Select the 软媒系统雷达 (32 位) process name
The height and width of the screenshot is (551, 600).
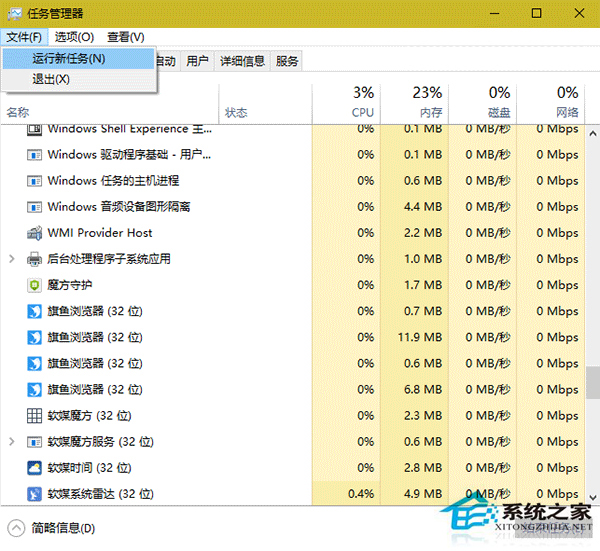tap(100, 494)
